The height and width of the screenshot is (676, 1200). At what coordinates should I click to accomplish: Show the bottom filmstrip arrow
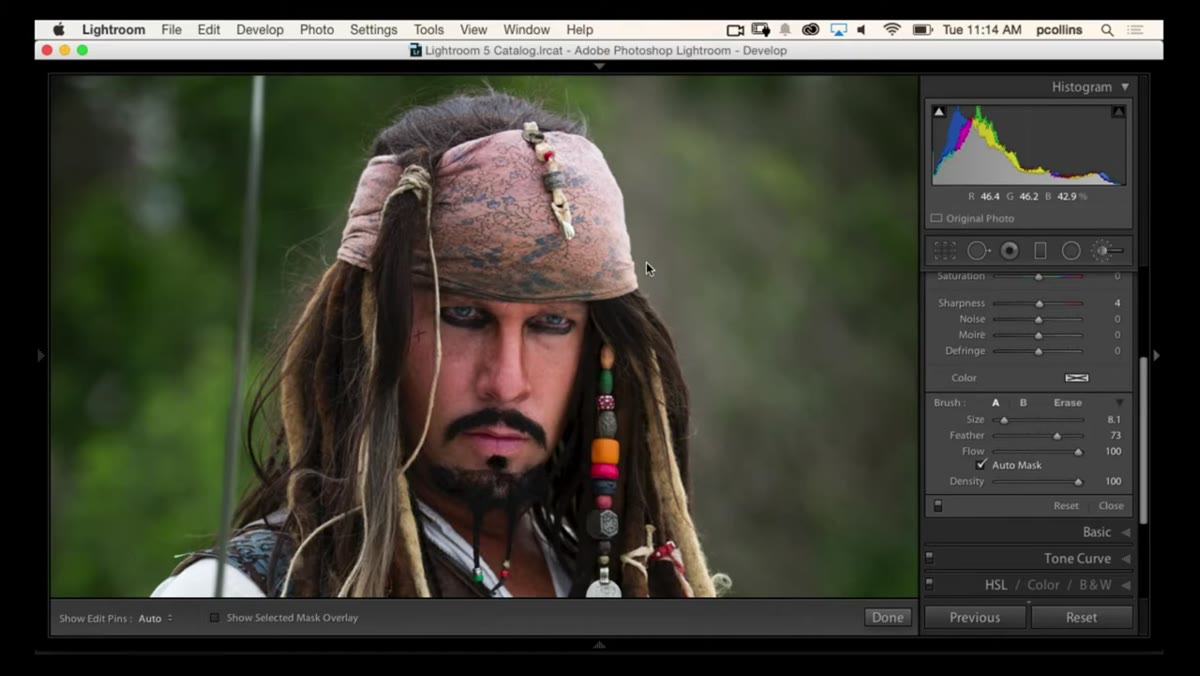coord(599,645)
